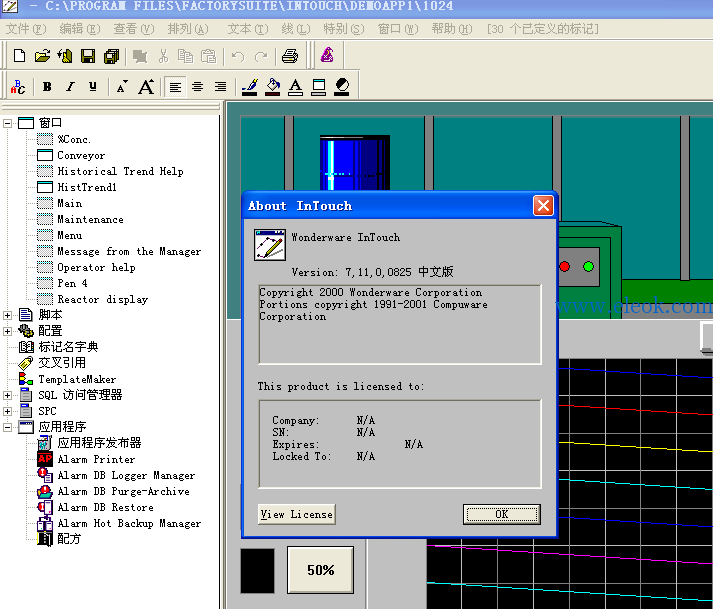Click the red indicator light on panel
713x609 pixels.
[x=565, y=267]
